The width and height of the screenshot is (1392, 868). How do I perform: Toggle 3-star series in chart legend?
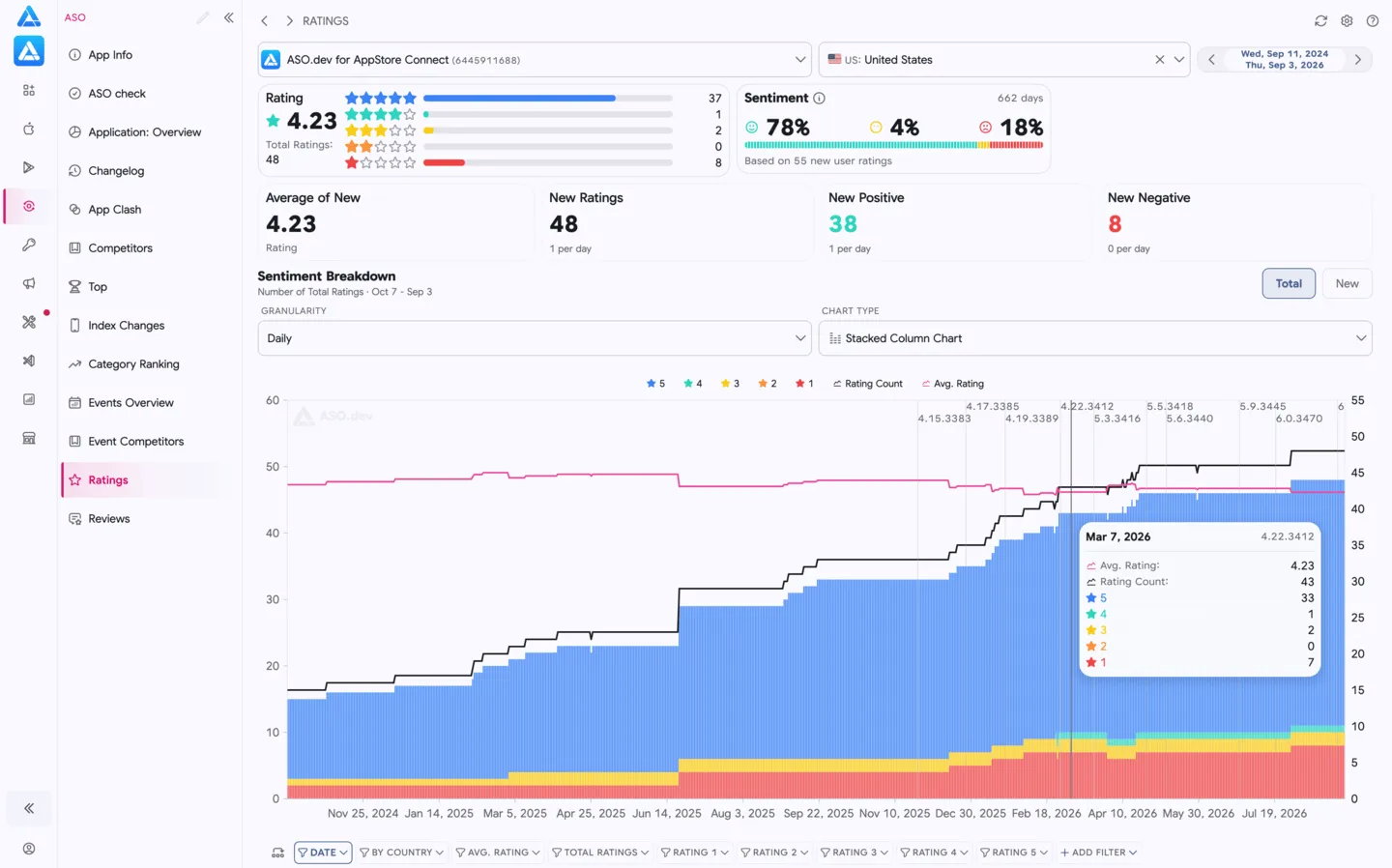730,384
